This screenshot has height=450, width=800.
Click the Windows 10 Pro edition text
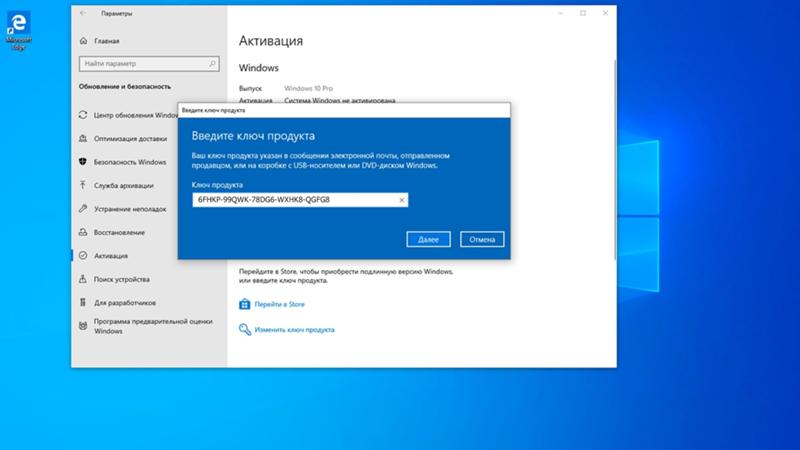point(308,88)
